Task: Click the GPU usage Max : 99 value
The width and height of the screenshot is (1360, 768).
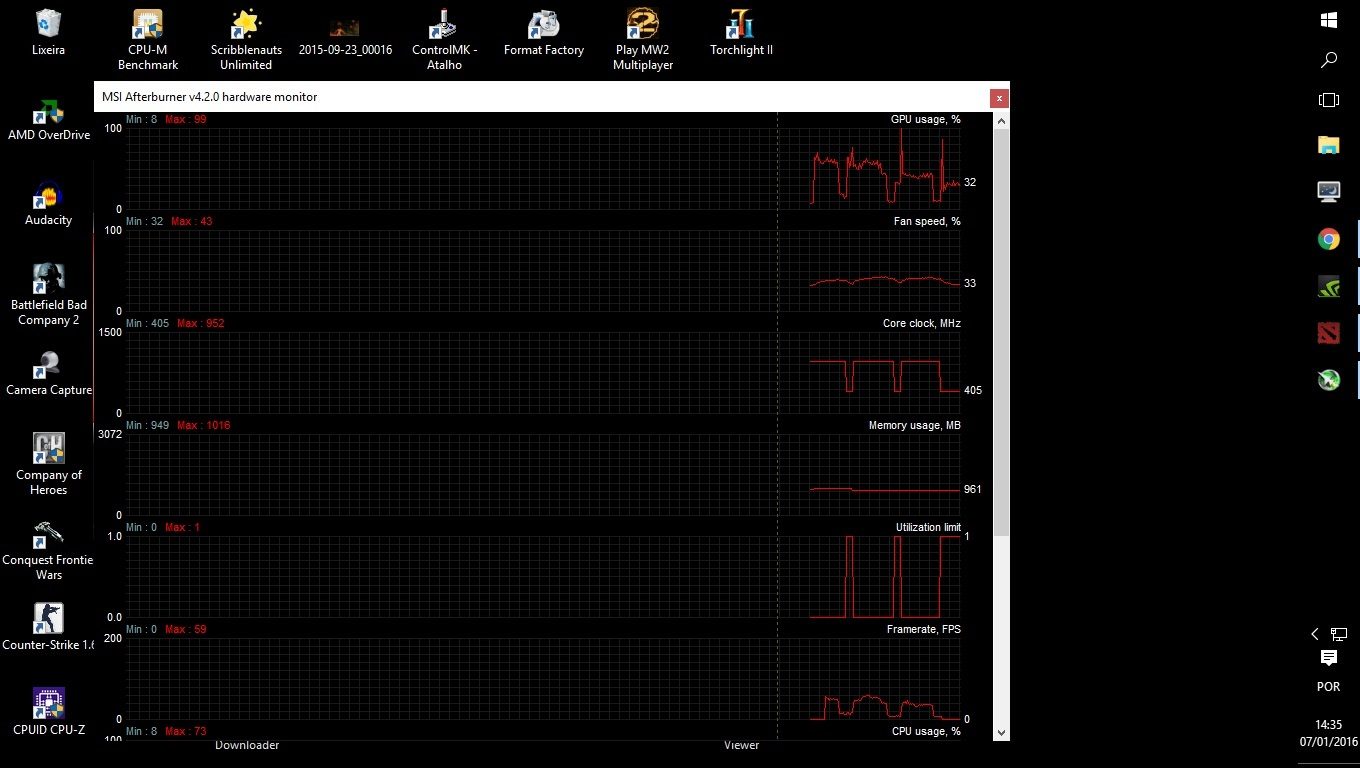Action: [186, 119]
